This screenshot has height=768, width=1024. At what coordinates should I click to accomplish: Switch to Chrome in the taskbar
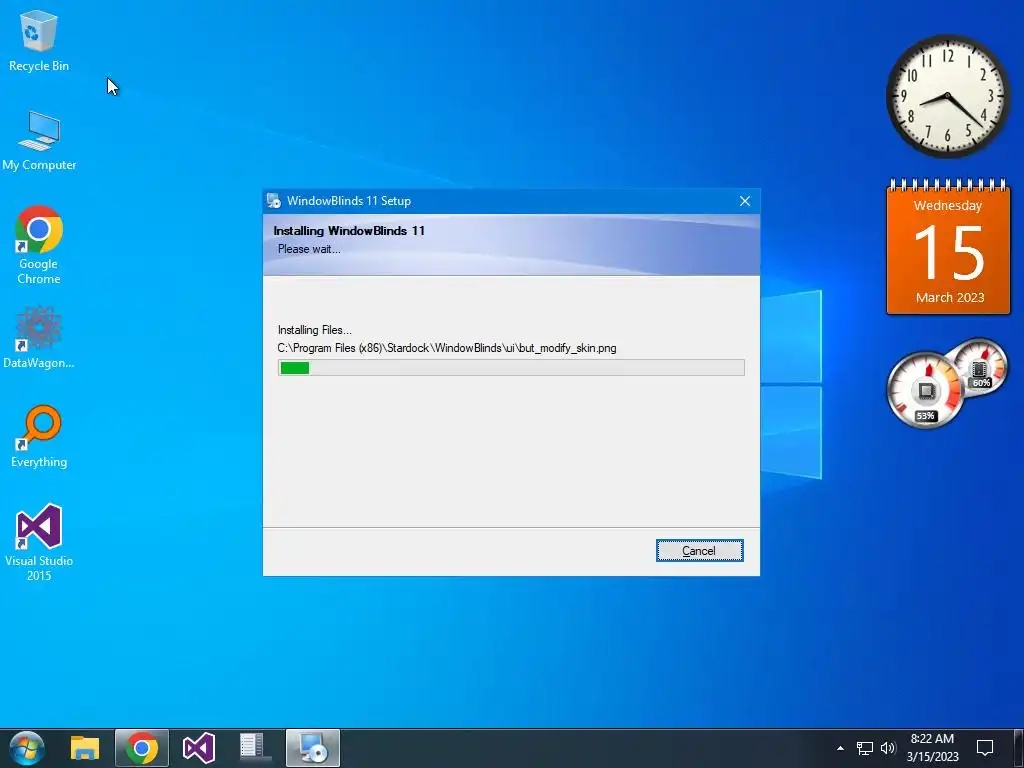(x=142, y=748)
